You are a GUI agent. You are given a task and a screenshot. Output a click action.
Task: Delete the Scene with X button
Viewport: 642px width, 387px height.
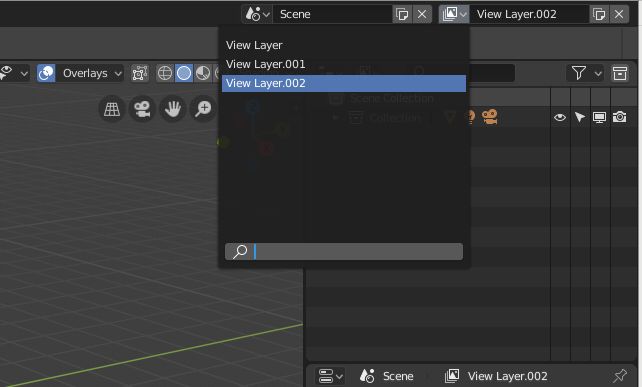pos(422,14)
